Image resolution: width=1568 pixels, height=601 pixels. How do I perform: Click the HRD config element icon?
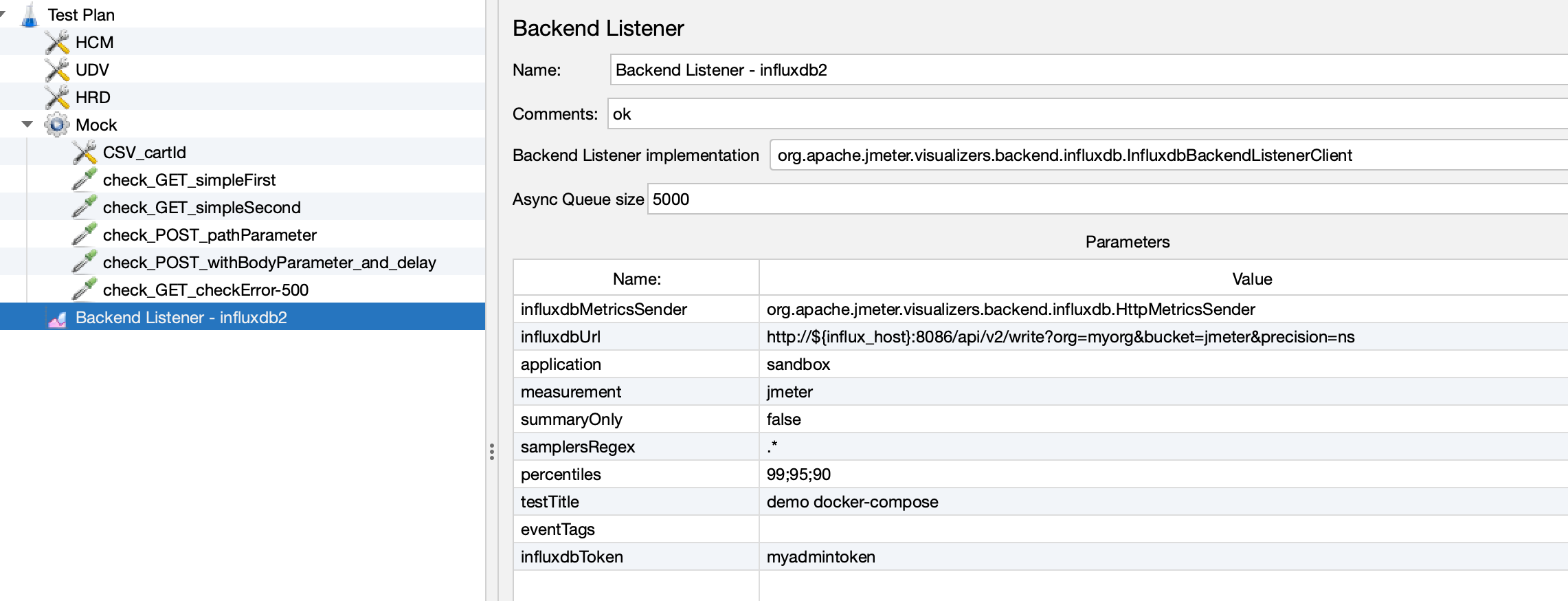coord(57,98)
